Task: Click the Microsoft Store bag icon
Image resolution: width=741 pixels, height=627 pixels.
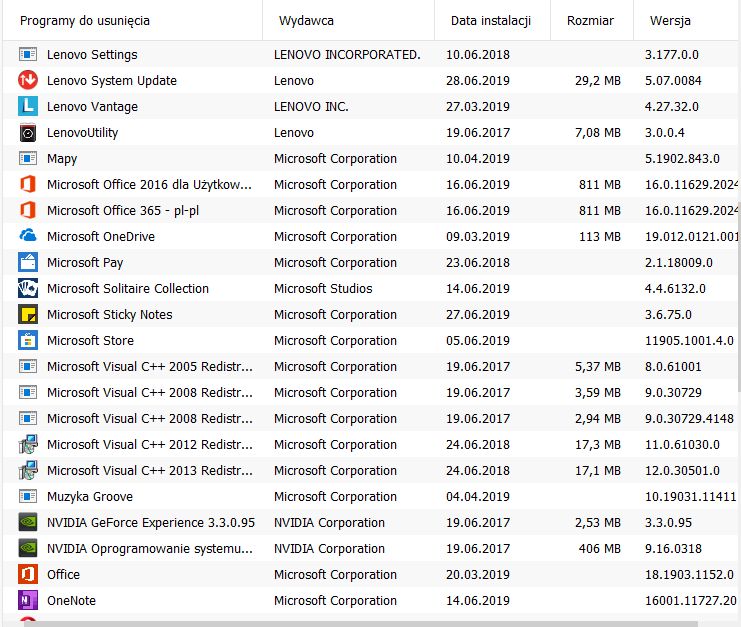Action: click(28, 340)
